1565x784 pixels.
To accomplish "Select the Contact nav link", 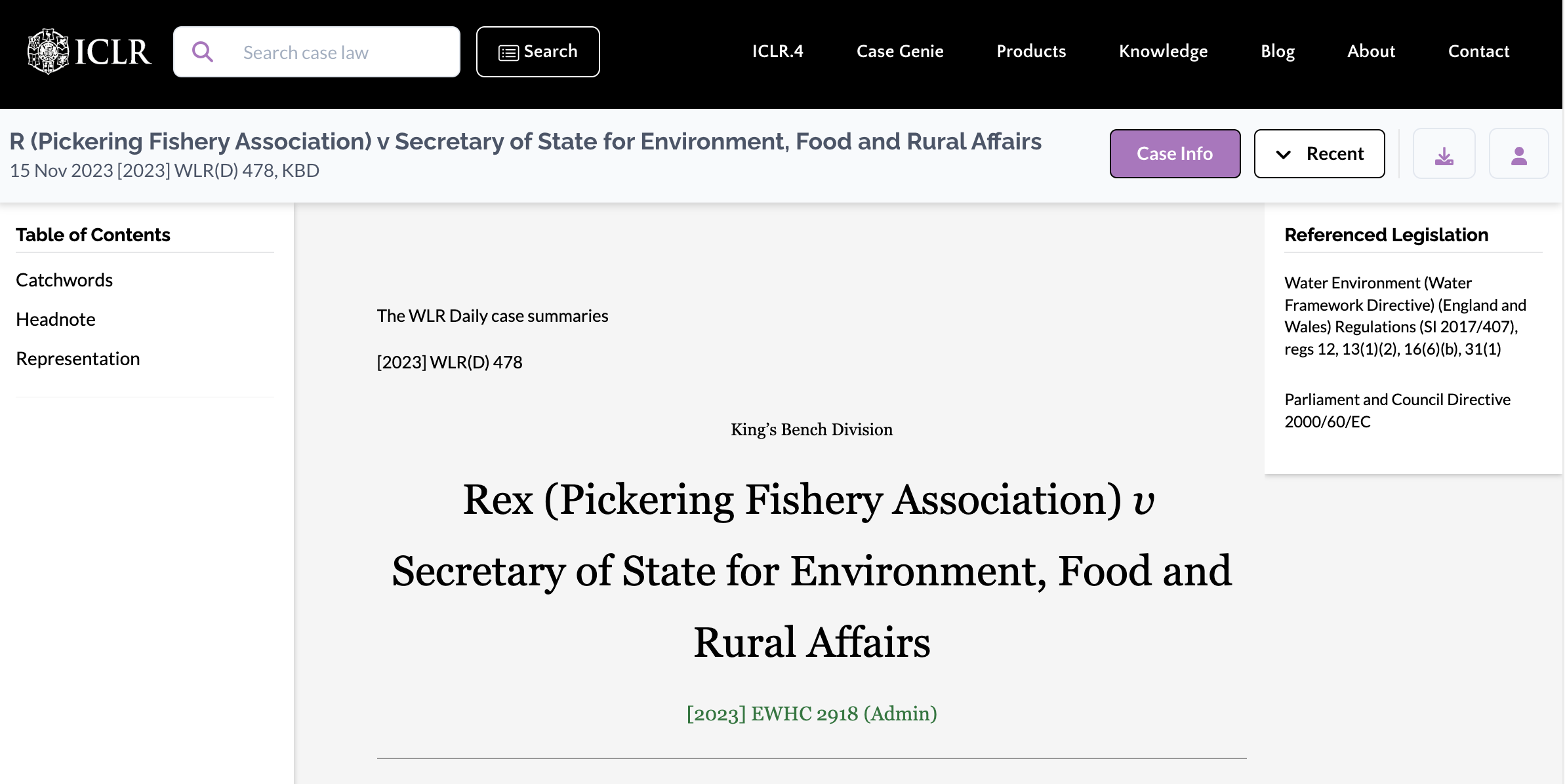I will [x=1478, y=51].
